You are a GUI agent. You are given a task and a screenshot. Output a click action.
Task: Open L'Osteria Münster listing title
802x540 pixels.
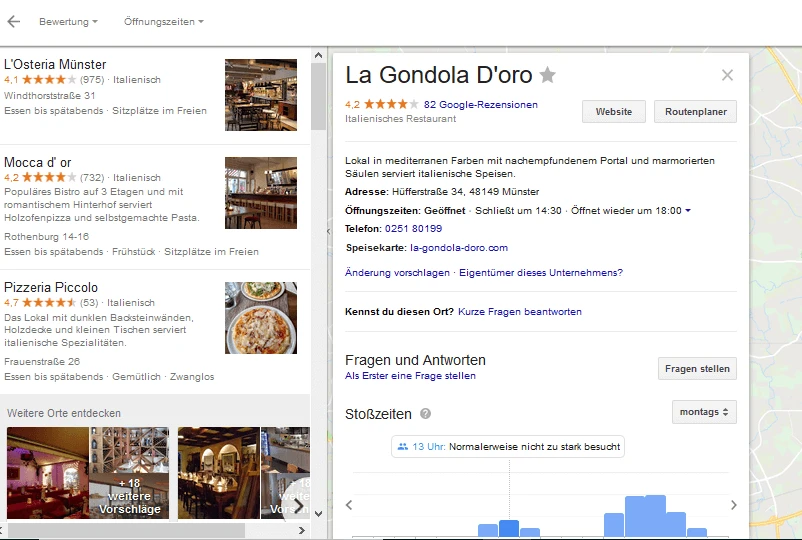[55, 64]
